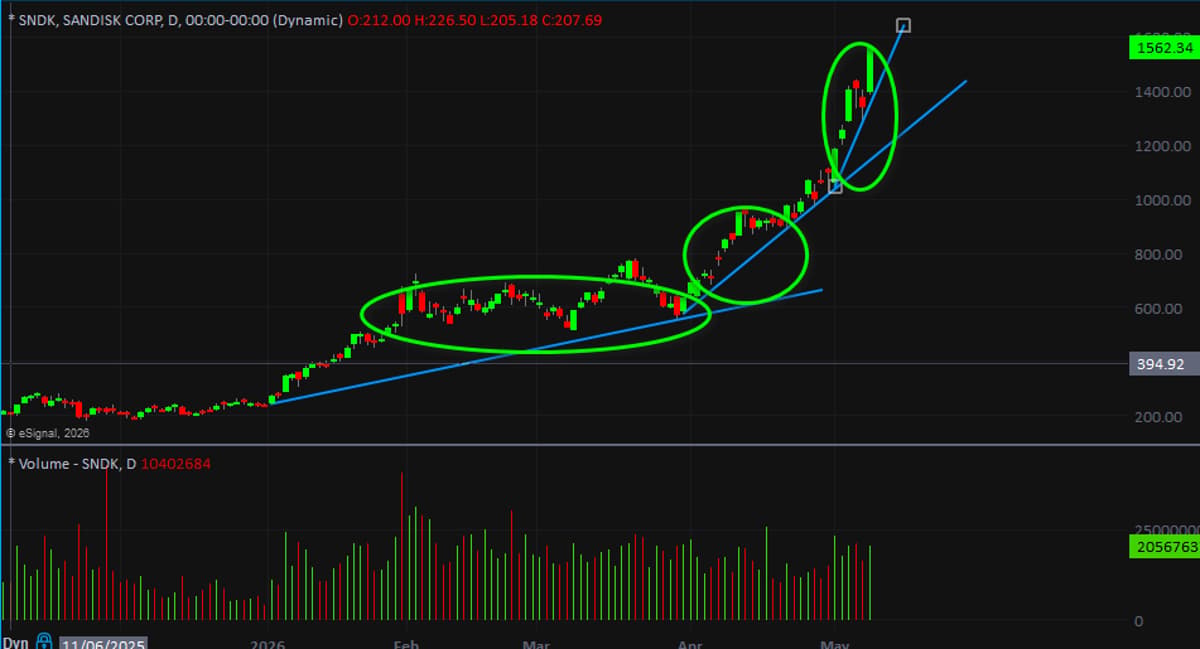
Task: Click the red H:226.50 high value
Action: click(443, 19)
